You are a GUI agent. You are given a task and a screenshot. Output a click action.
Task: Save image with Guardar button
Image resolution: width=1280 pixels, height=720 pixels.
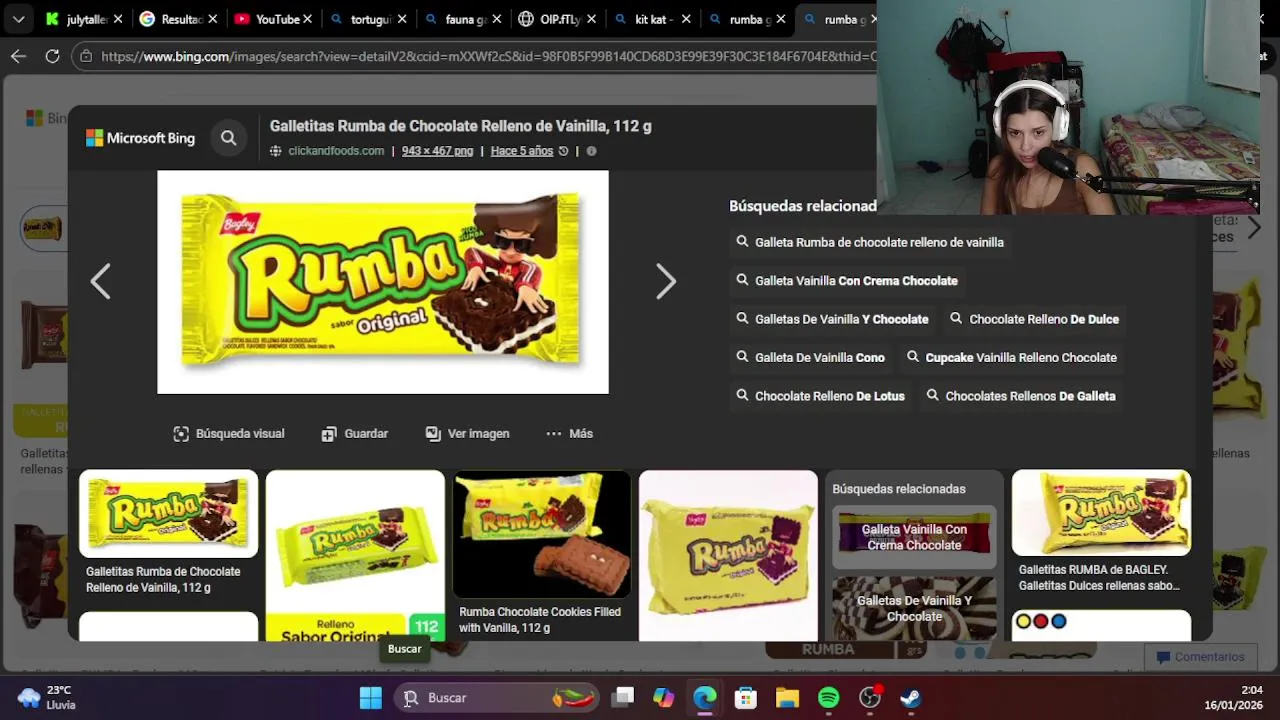[x=355, y=433]
